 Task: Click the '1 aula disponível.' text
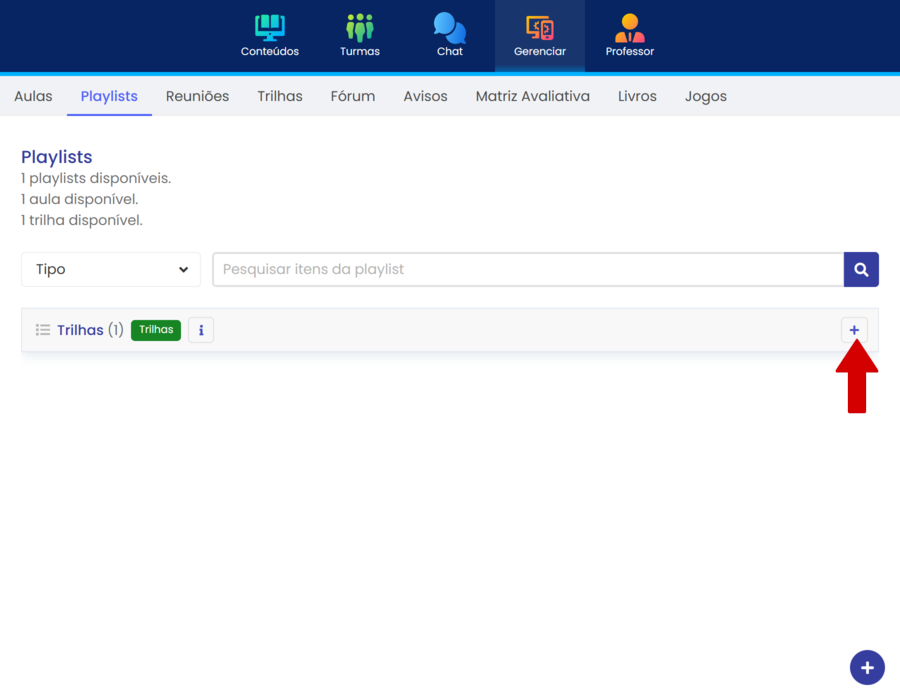coord(80,199)
